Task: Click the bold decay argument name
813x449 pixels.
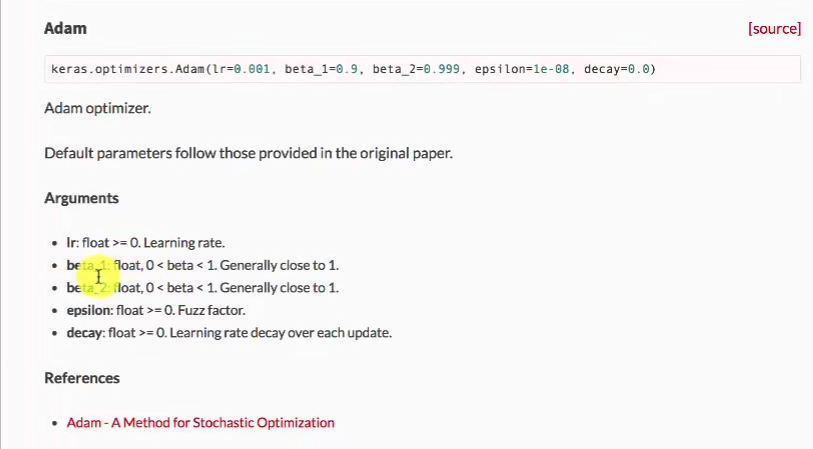Action: [x=85, y=333]
